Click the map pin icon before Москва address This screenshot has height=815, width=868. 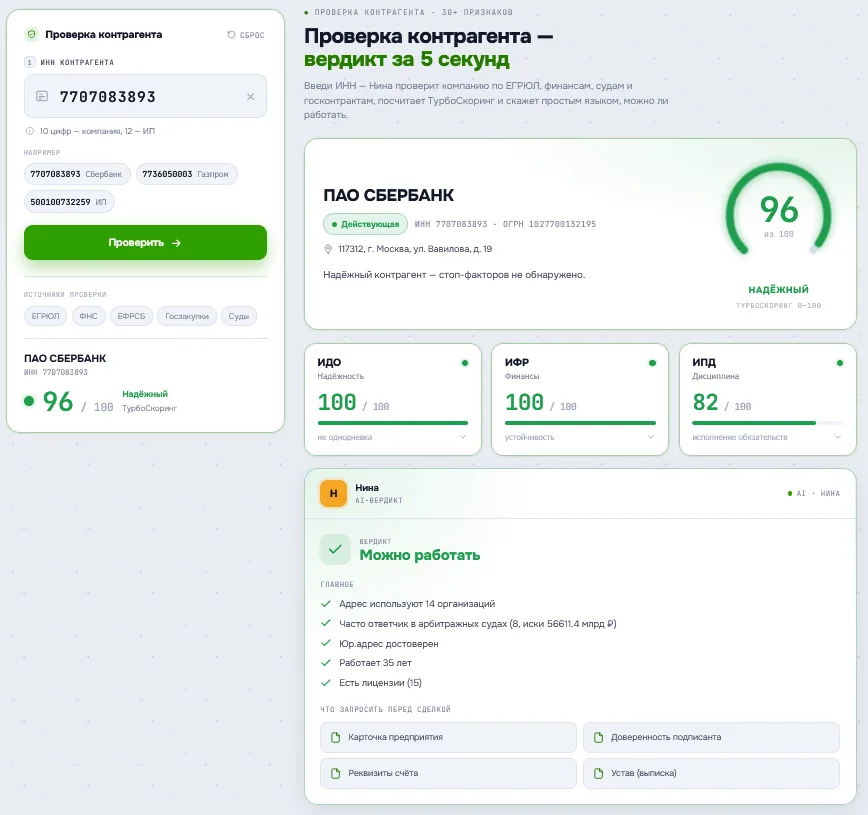[328, 249]
